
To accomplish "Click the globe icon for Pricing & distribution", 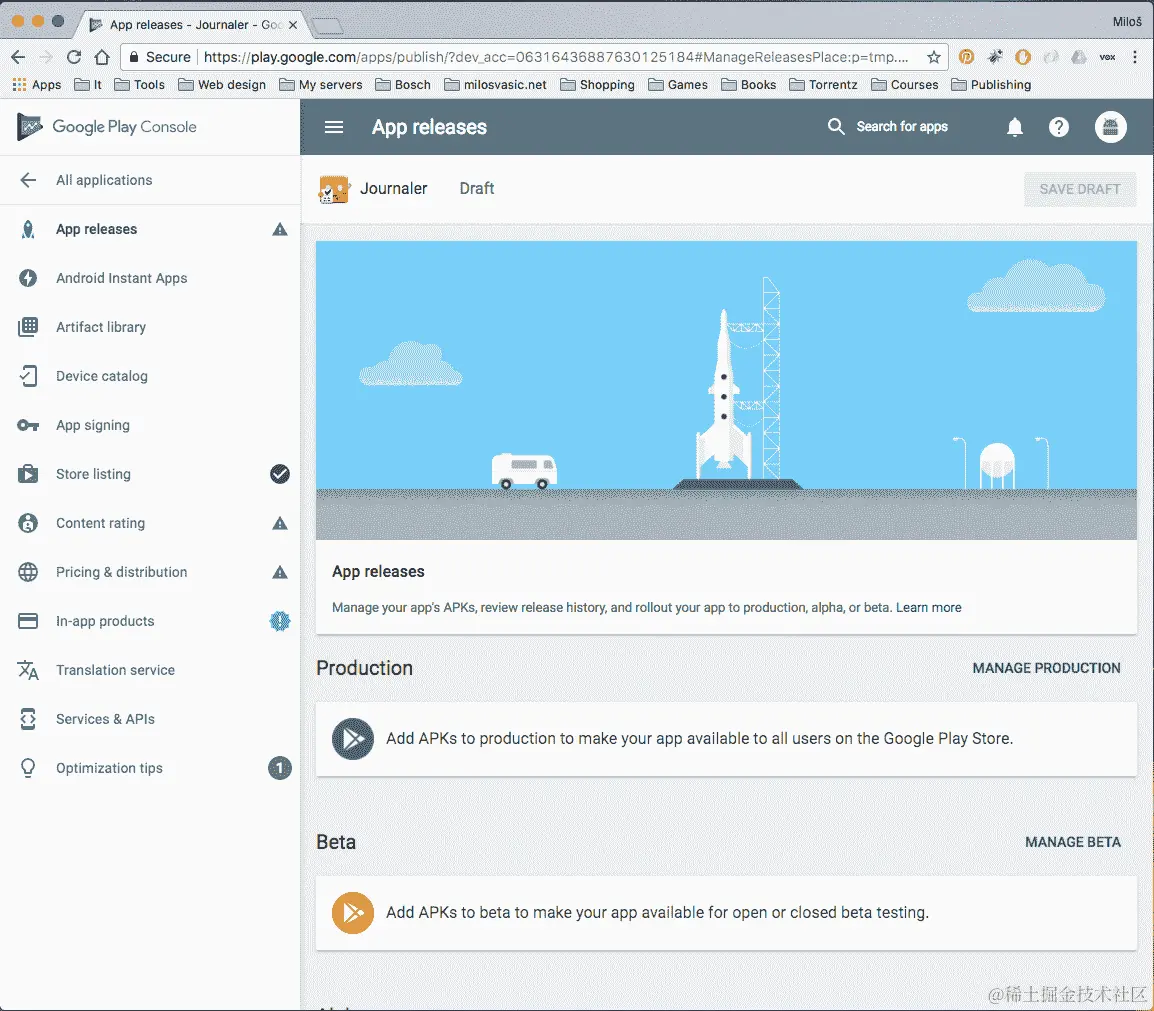I will click(x=28, y=572).
